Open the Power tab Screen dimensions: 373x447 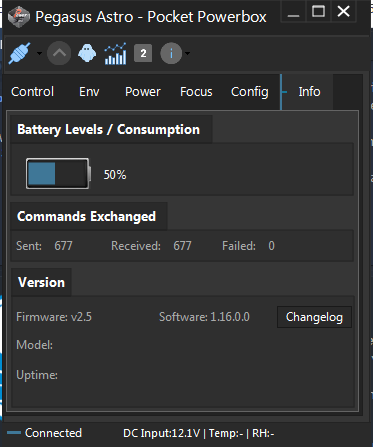(x=143, y=92)
